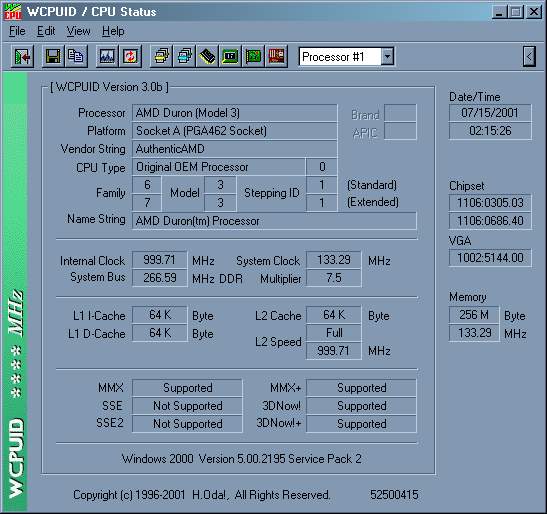Open the Processor #1 dropdown arrow
Viewport: 547px width, 514px height.
387,57
